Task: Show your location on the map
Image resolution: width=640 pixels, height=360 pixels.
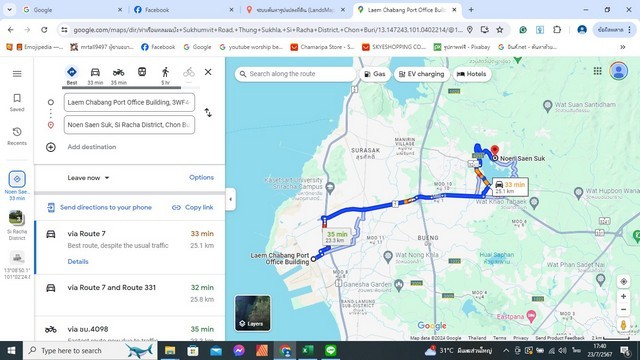Action: [x=623, y=282]
